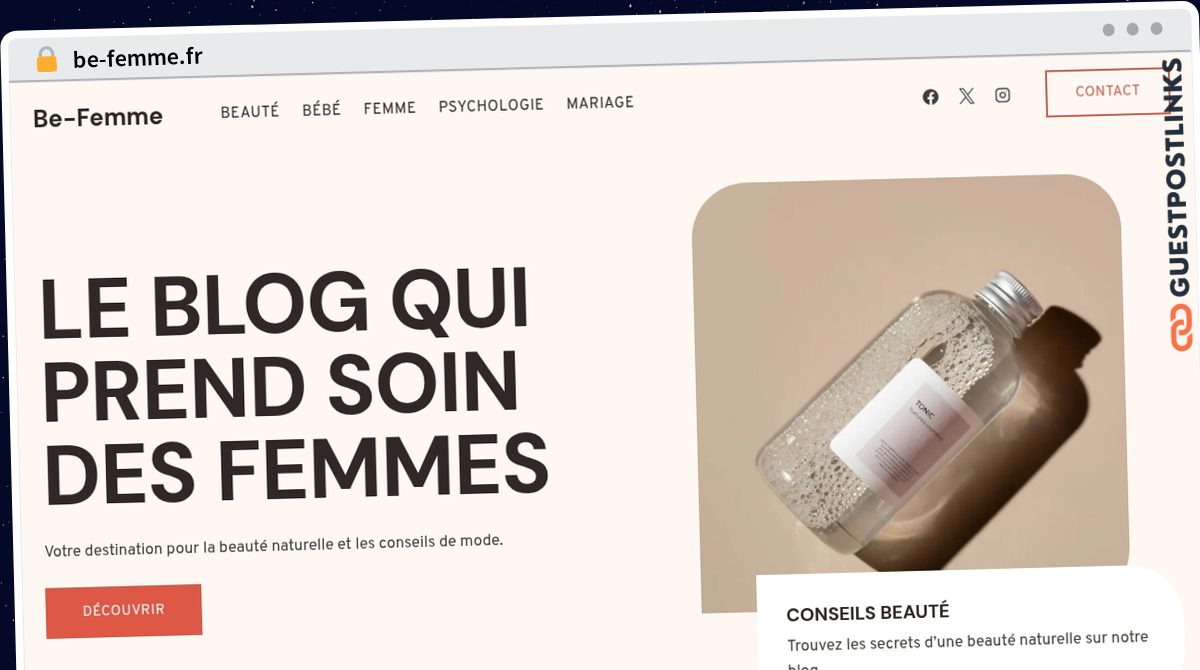Click the CONTACT outlined button
The height and width of the screenshot is (670, 1200).
[1107, 92]
